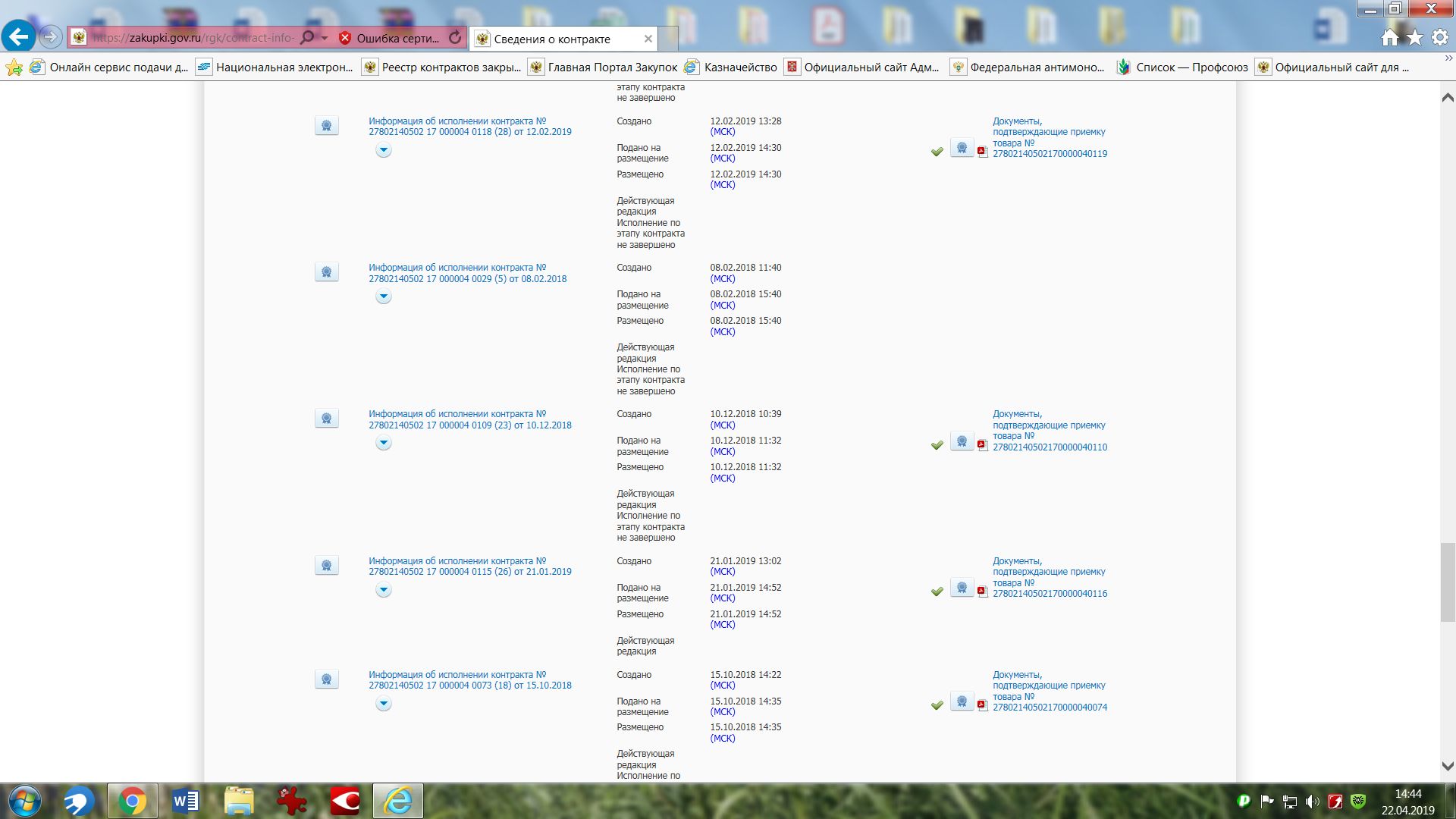The image size is (1456, 819).
Task: Open bookmark Список — Профсоюз
Action: (x=1183, y=67)
